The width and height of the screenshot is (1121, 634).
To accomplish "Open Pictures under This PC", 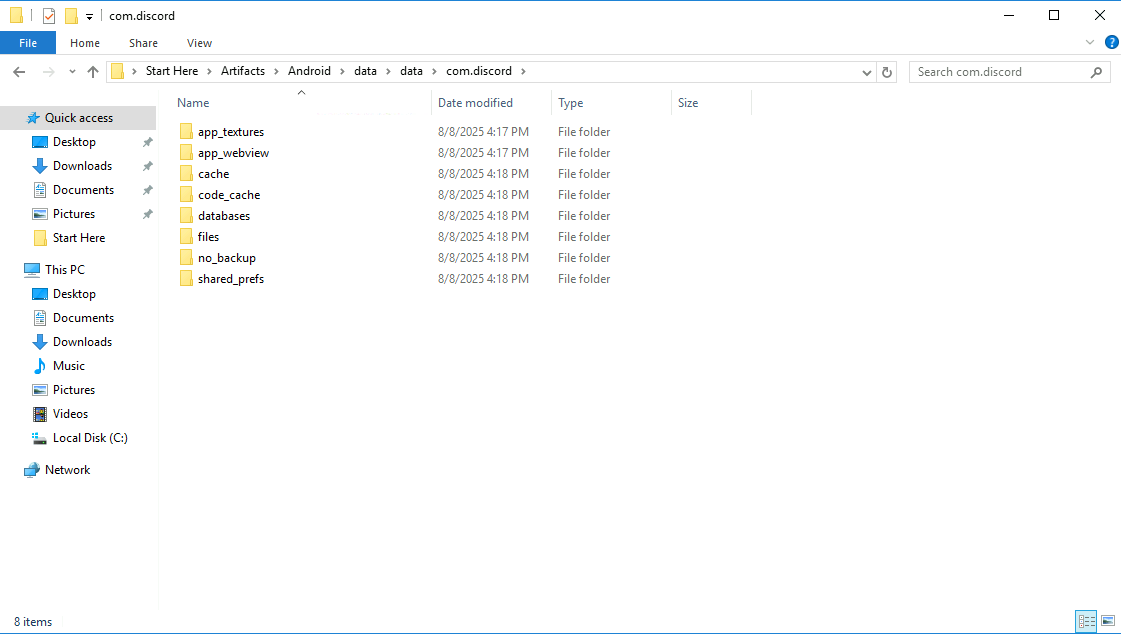I will (x=74, y=390).
